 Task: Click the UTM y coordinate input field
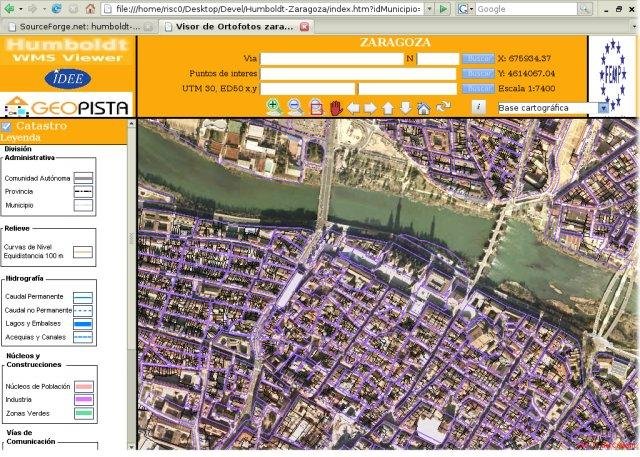[x=407, y=89]
